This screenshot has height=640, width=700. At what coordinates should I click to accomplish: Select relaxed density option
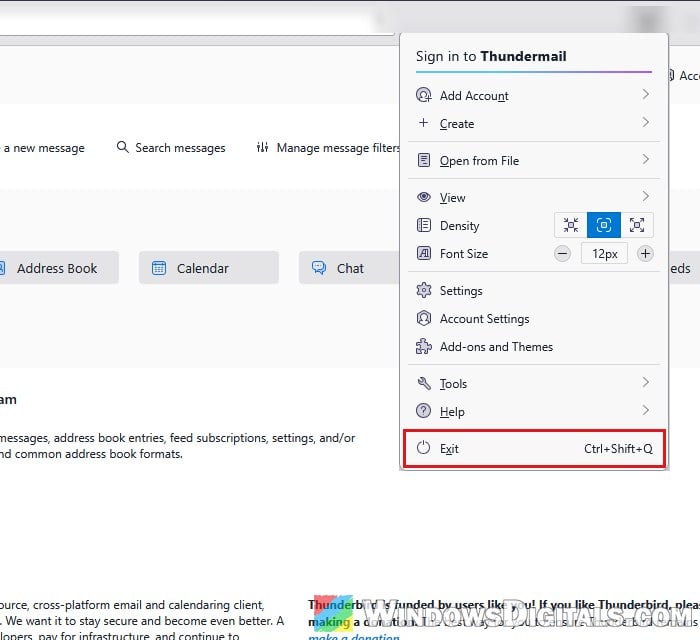click(x=637, y=225)
